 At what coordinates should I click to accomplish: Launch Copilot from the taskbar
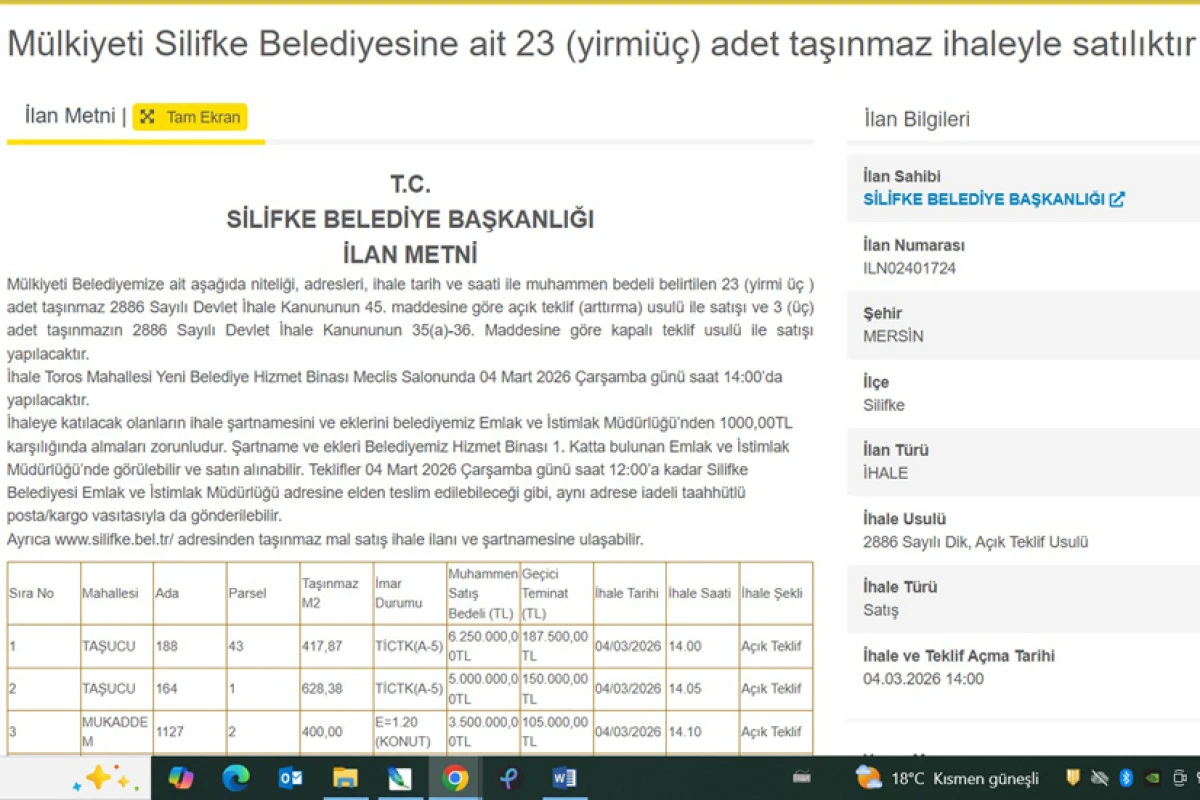180,778
